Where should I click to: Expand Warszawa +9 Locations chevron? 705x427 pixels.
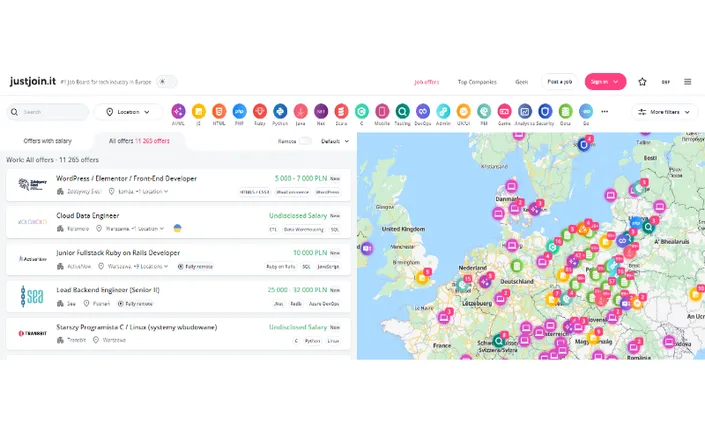point(166,266)
